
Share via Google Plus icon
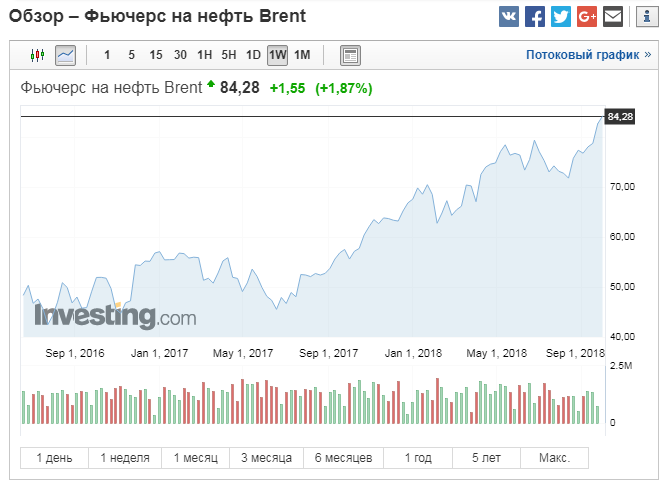click(587, 17)
